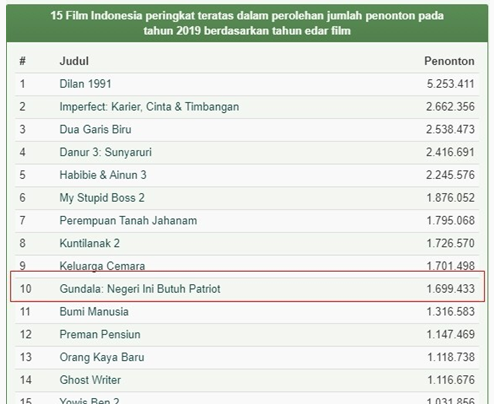494x412 pixels.
Task: Open Danur 3: Sunyaruri film page
Action: [105, 152]
